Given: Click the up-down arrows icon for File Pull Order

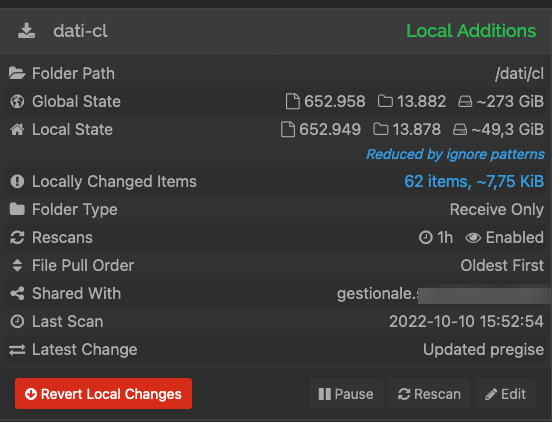Looking at the screenshot, I should click(x=17, y=265).
